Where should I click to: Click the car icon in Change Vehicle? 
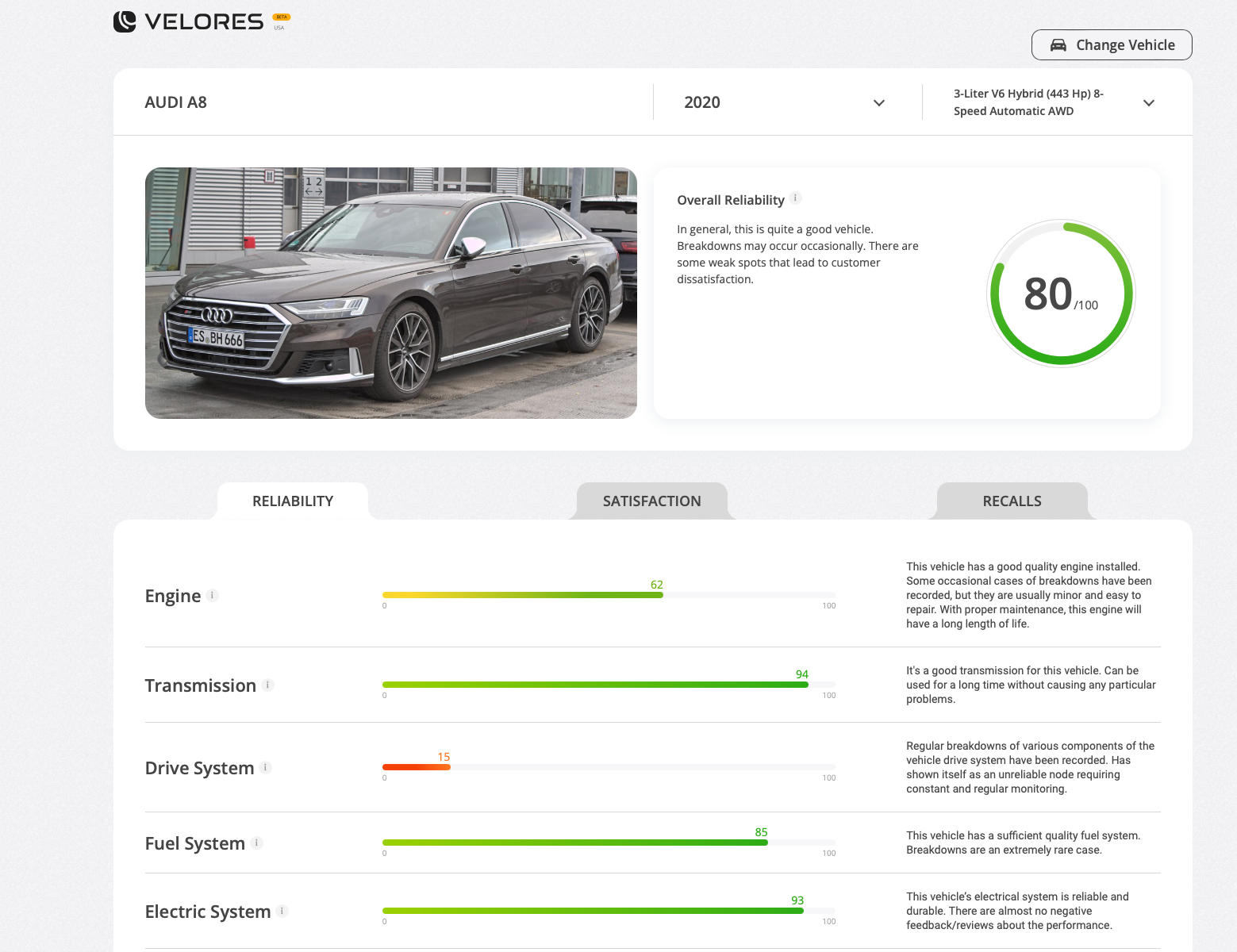point(1058,45)
